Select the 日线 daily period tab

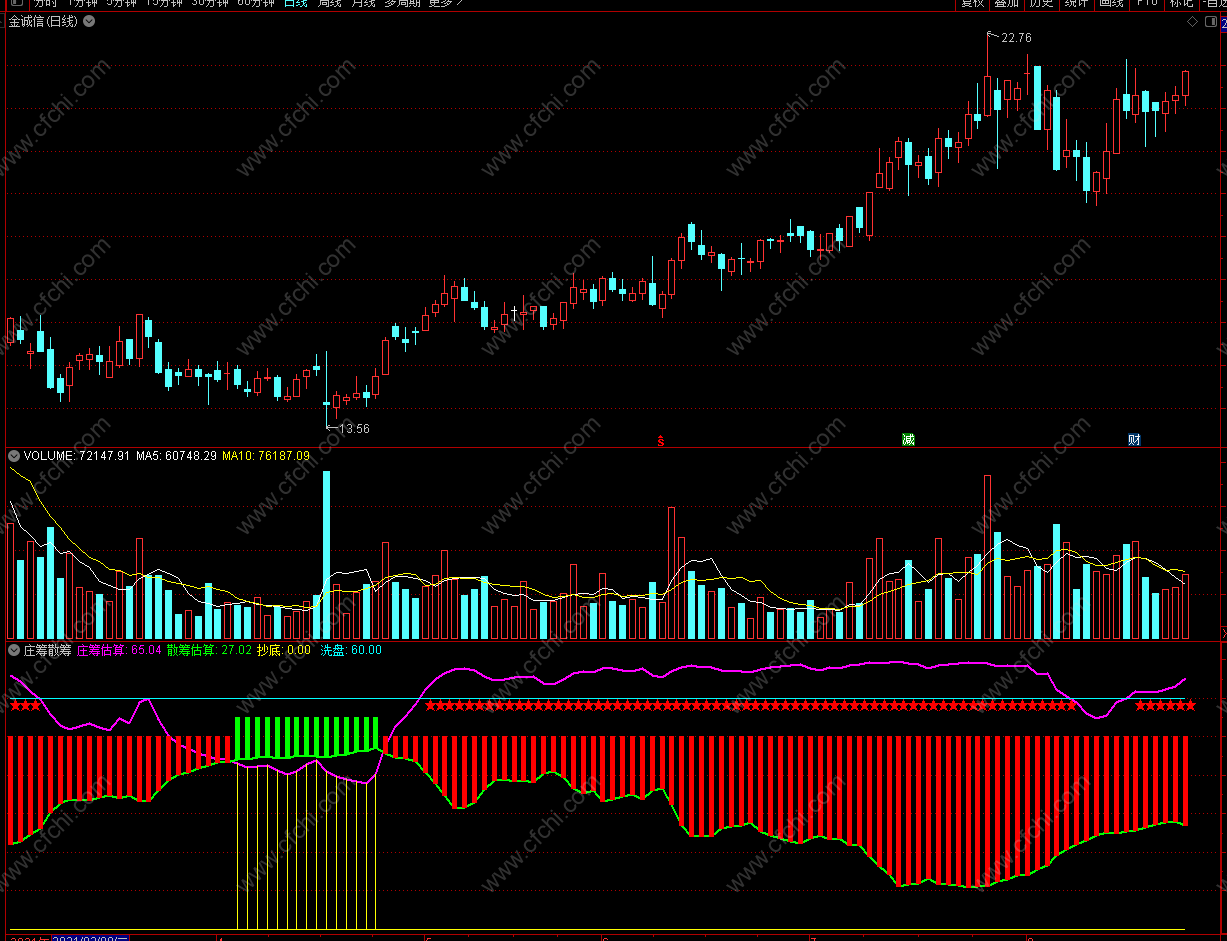296,4
